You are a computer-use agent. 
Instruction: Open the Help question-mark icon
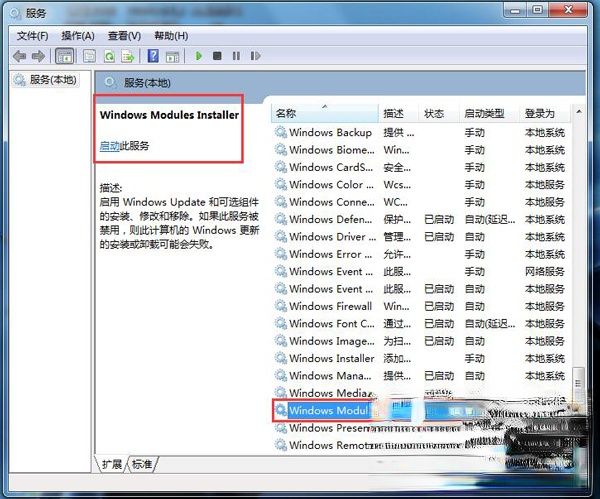pos(153,56)
